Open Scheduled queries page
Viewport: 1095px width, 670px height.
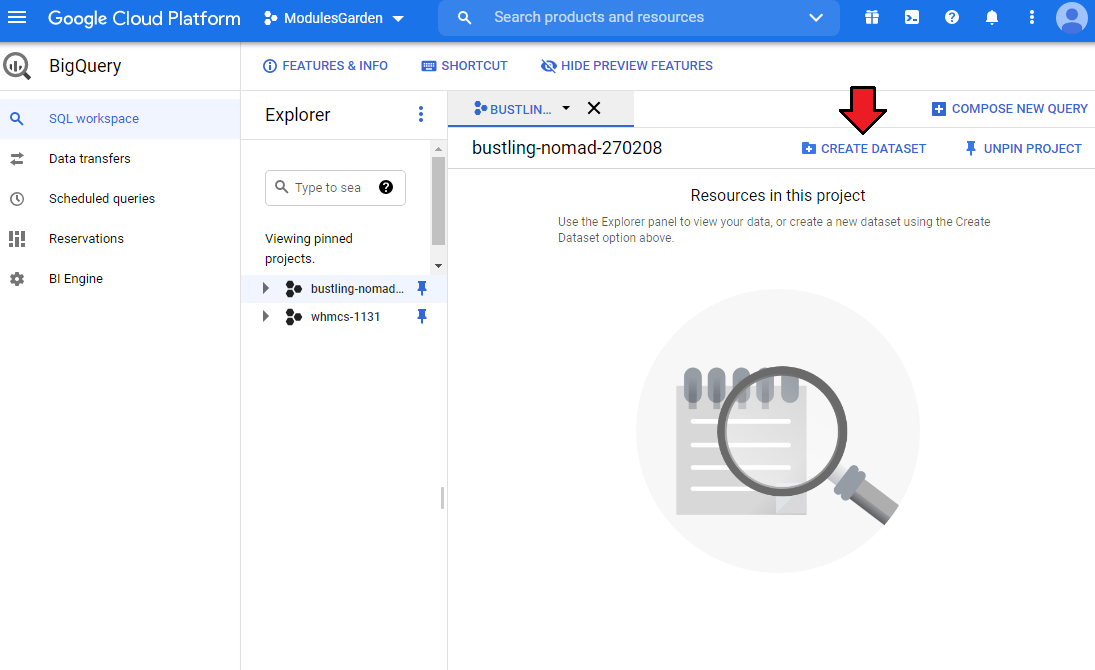pos(120,198)
